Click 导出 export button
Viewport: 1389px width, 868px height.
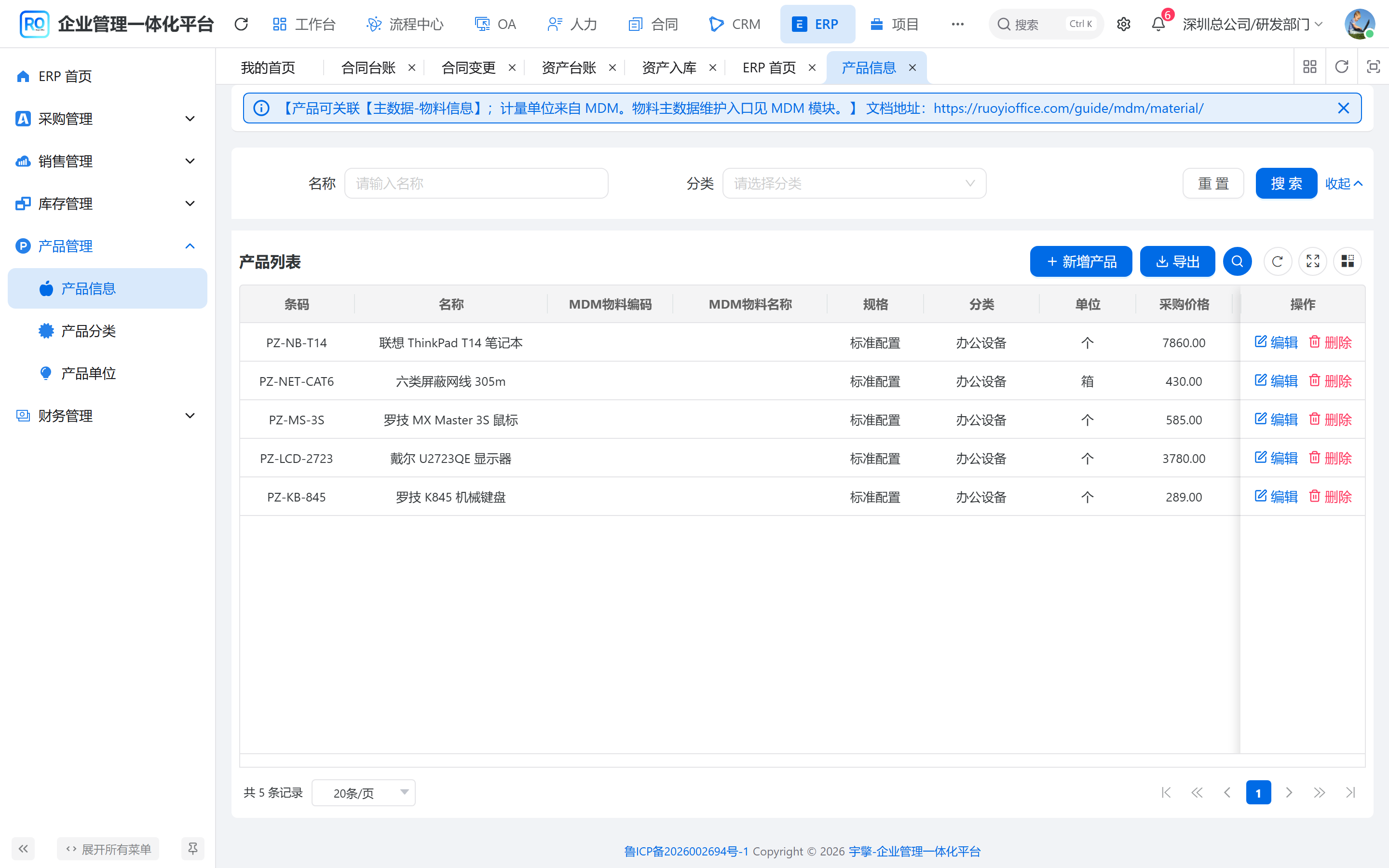1177,262
